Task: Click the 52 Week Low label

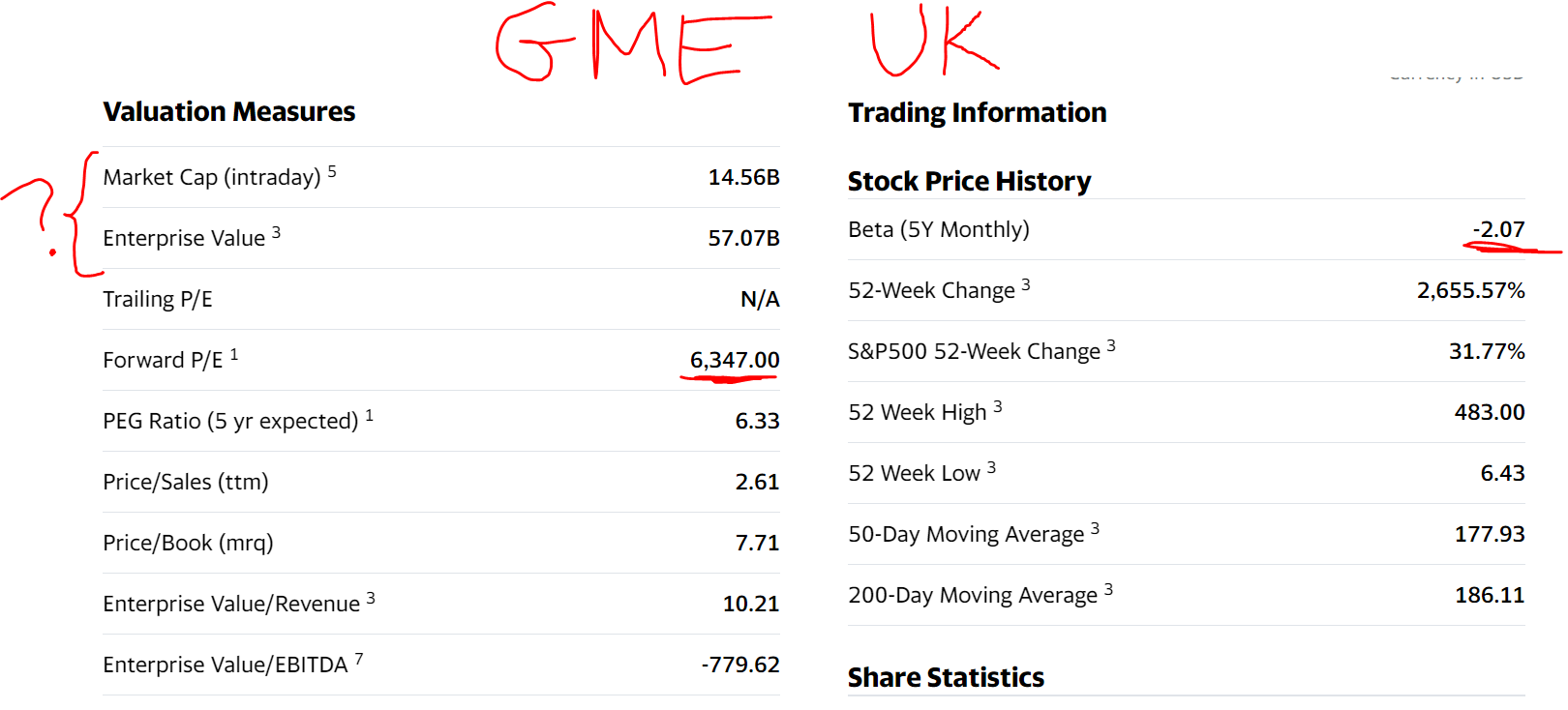Action: click(x=915, y=473)
